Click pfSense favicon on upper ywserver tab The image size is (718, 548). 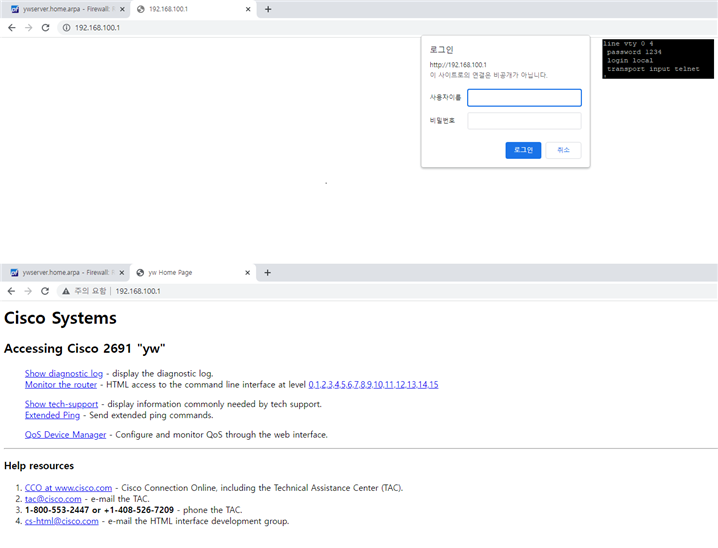coord(15,9)
